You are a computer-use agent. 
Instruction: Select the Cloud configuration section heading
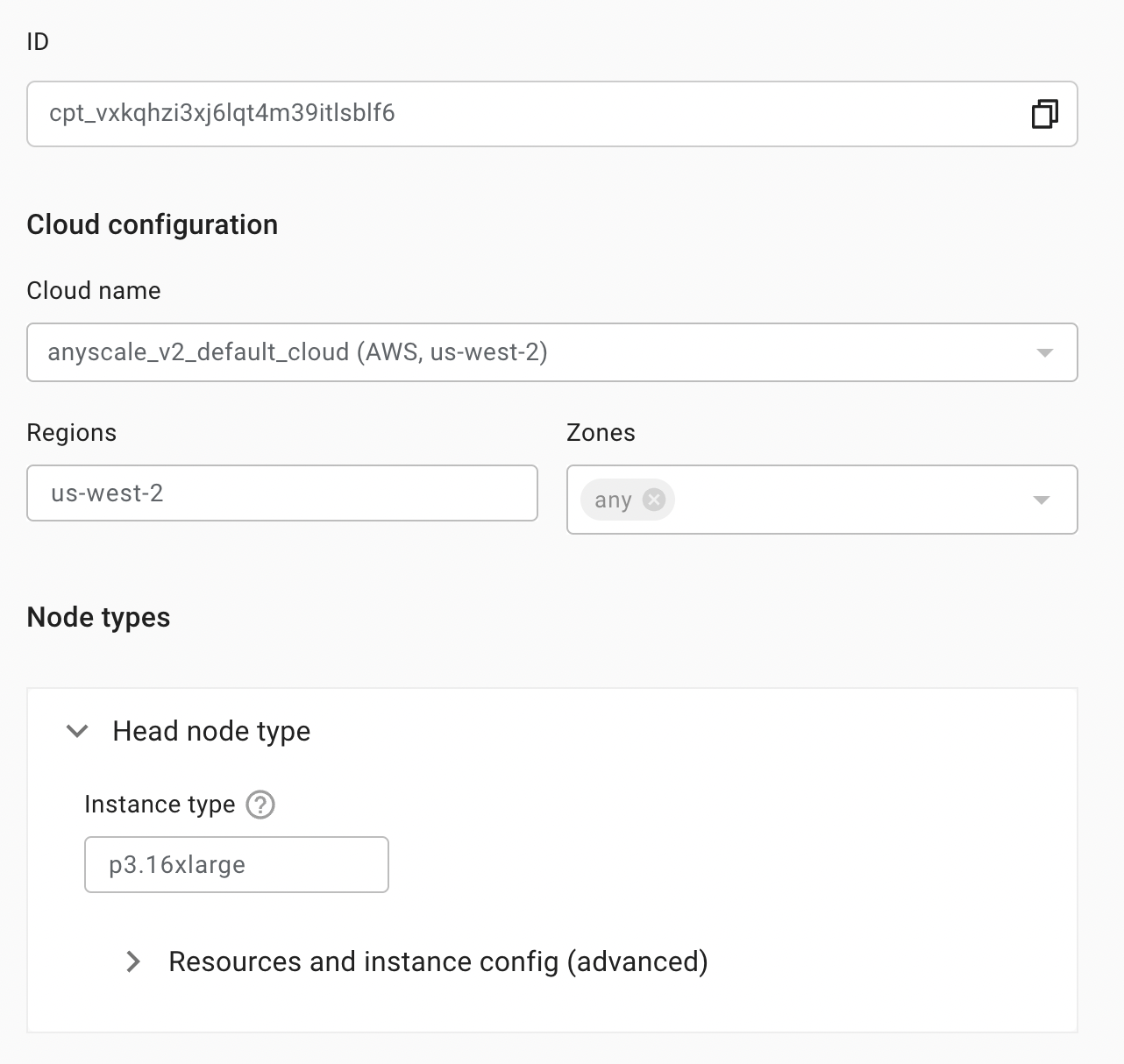click(152, 224)
